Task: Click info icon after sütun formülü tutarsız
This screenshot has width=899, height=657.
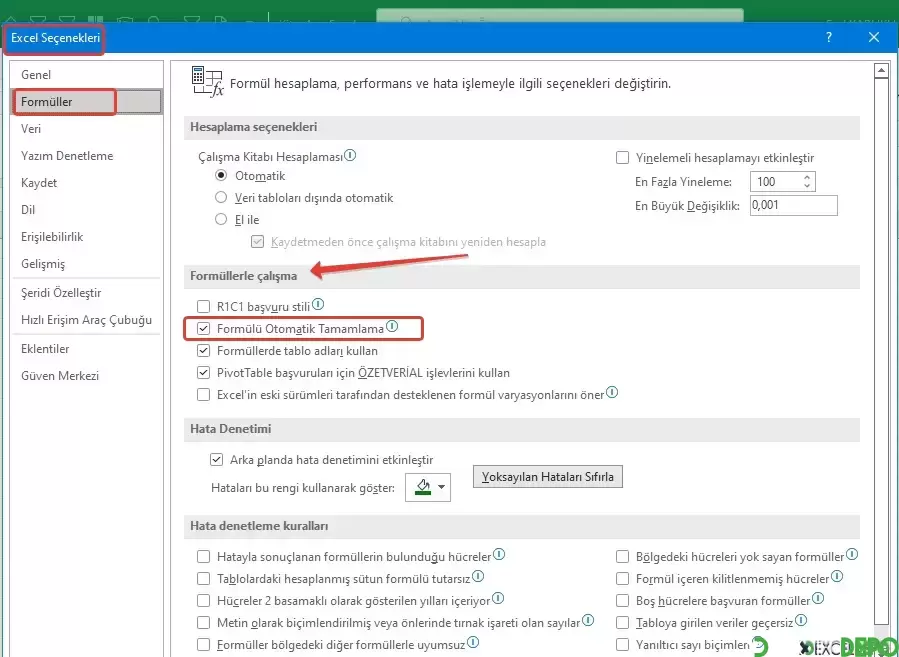Action: [478, 576]
